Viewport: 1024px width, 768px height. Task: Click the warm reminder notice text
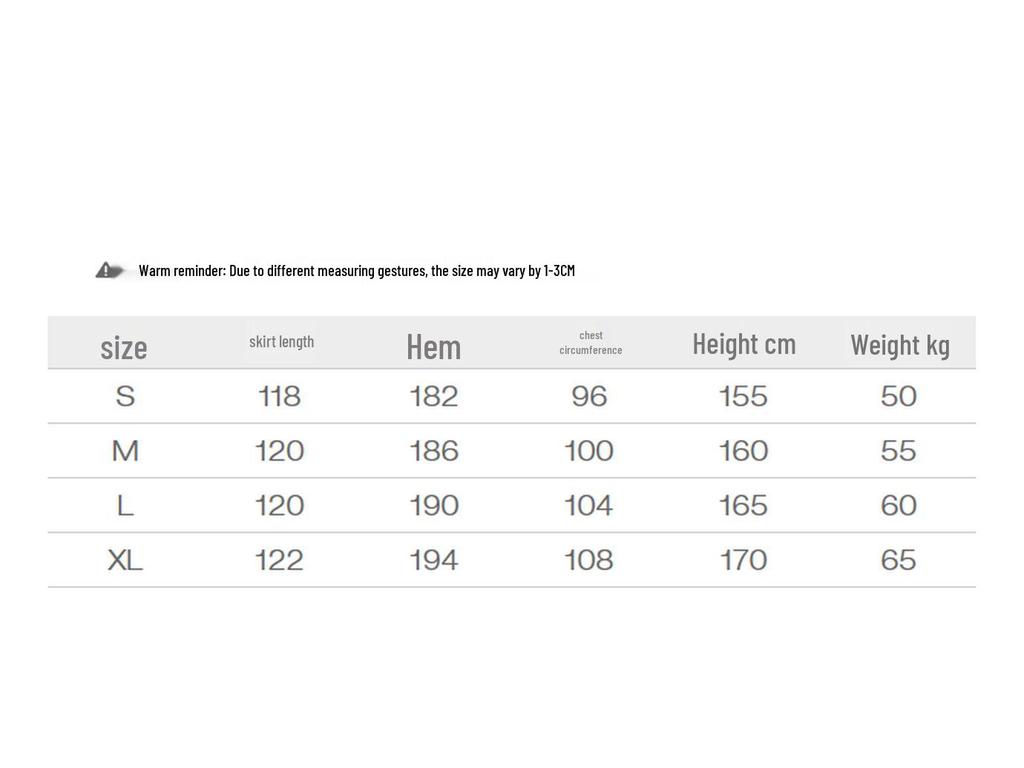click(x=356, y=270)
